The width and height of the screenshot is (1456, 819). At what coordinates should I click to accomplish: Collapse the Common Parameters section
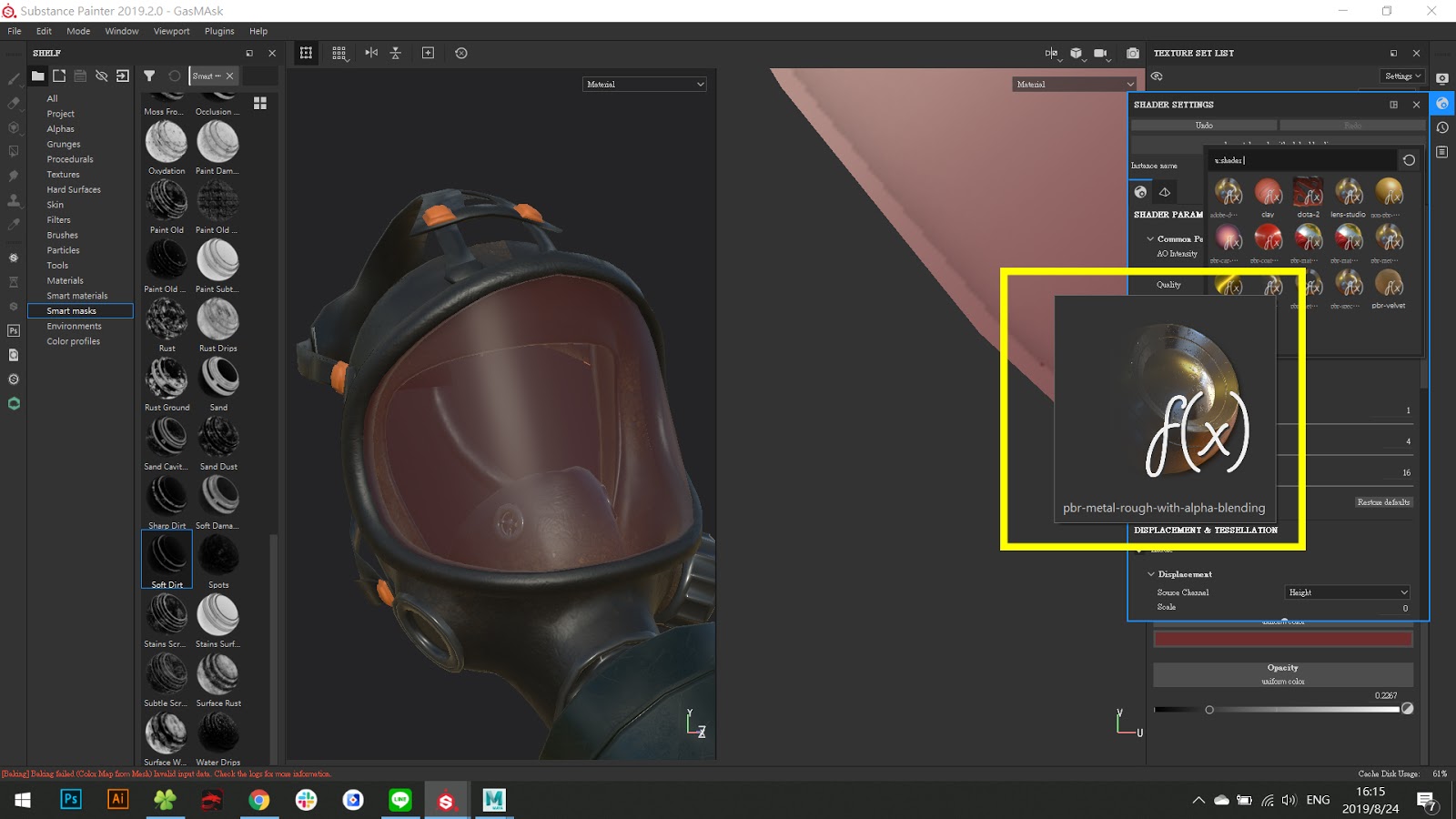pyautogui.click(x=1150, y=239)
